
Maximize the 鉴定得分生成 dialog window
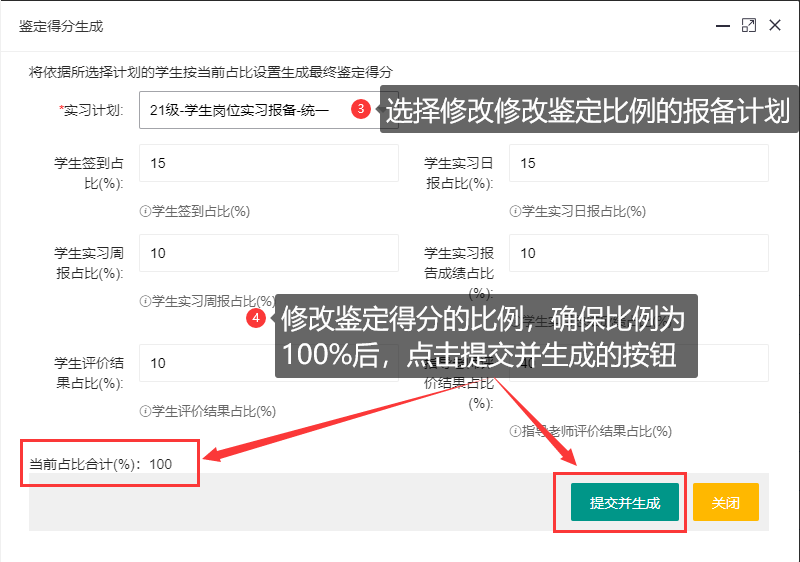(x=748, y=26)
